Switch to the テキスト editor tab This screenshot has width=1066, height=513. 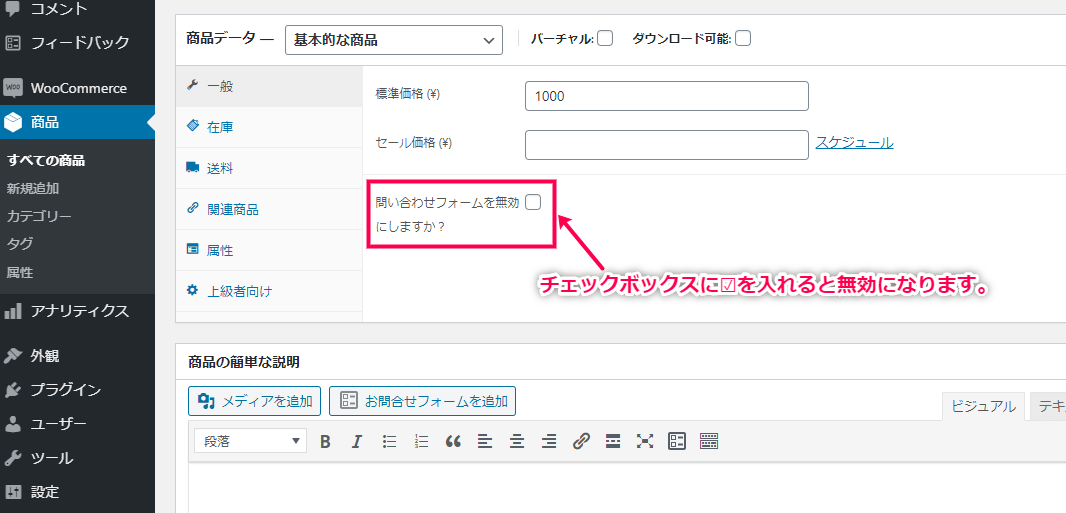1048,407
